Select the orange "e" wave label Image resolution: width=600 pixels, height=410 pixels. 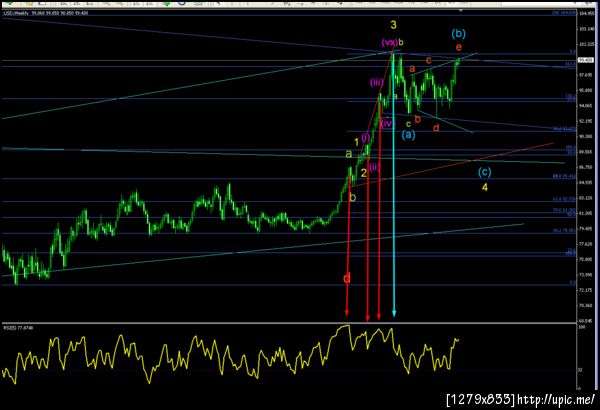pos(459,47)
